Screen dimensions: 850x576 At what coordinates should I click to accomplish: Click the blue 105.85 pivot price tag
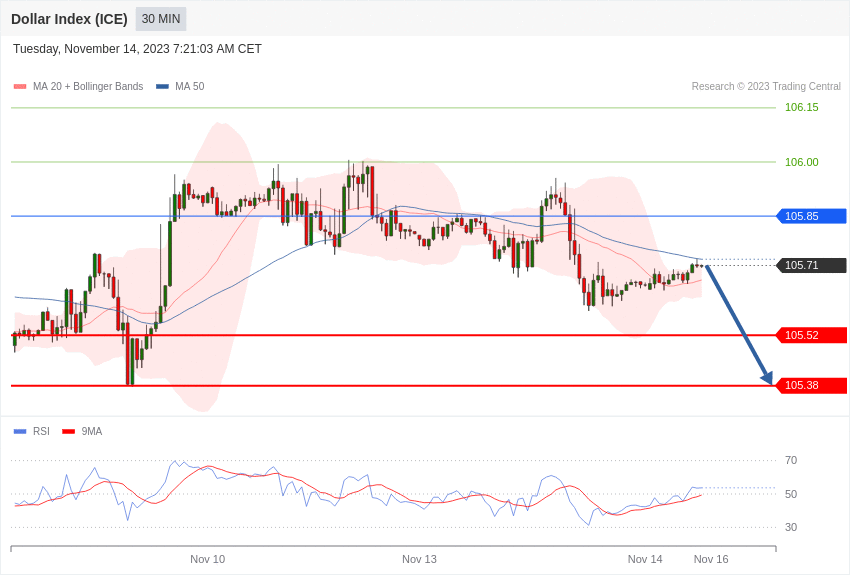coord(812,216)
